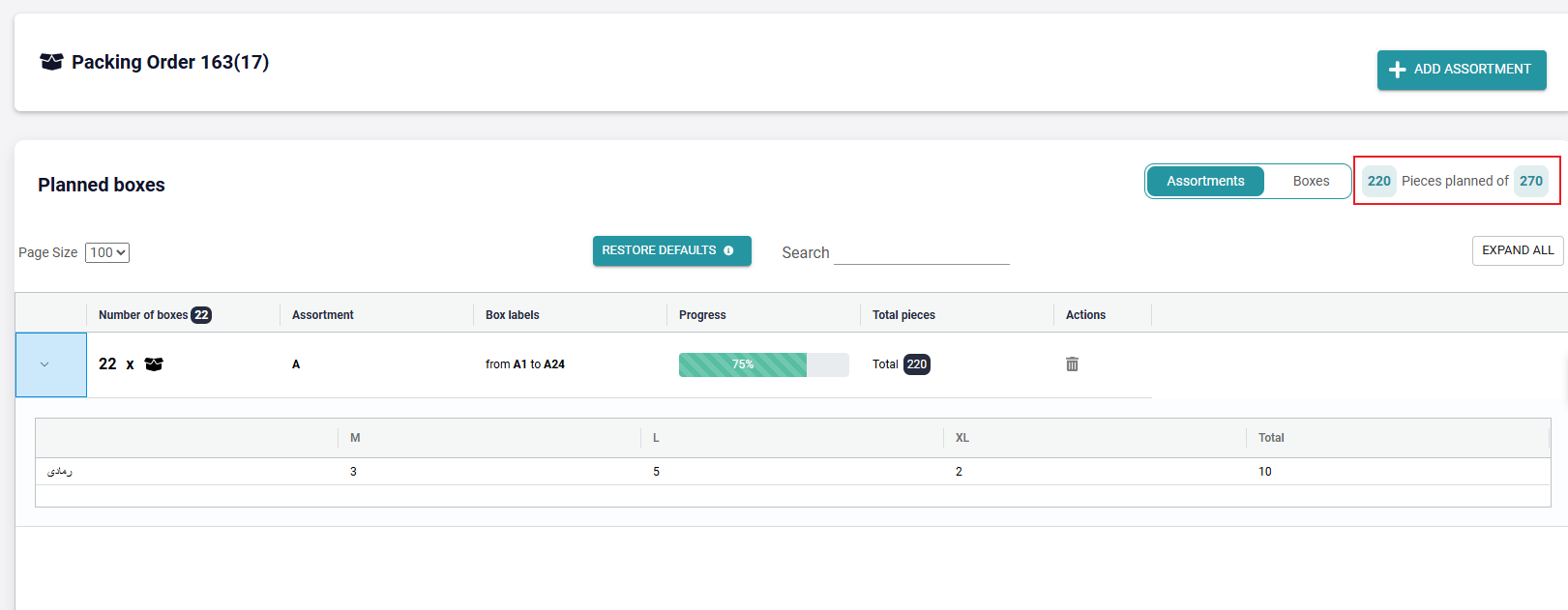This screenshot has width=1568, height=610.
Task: Click the 22 badge in Number of boxes header
Action: [201, 315]
